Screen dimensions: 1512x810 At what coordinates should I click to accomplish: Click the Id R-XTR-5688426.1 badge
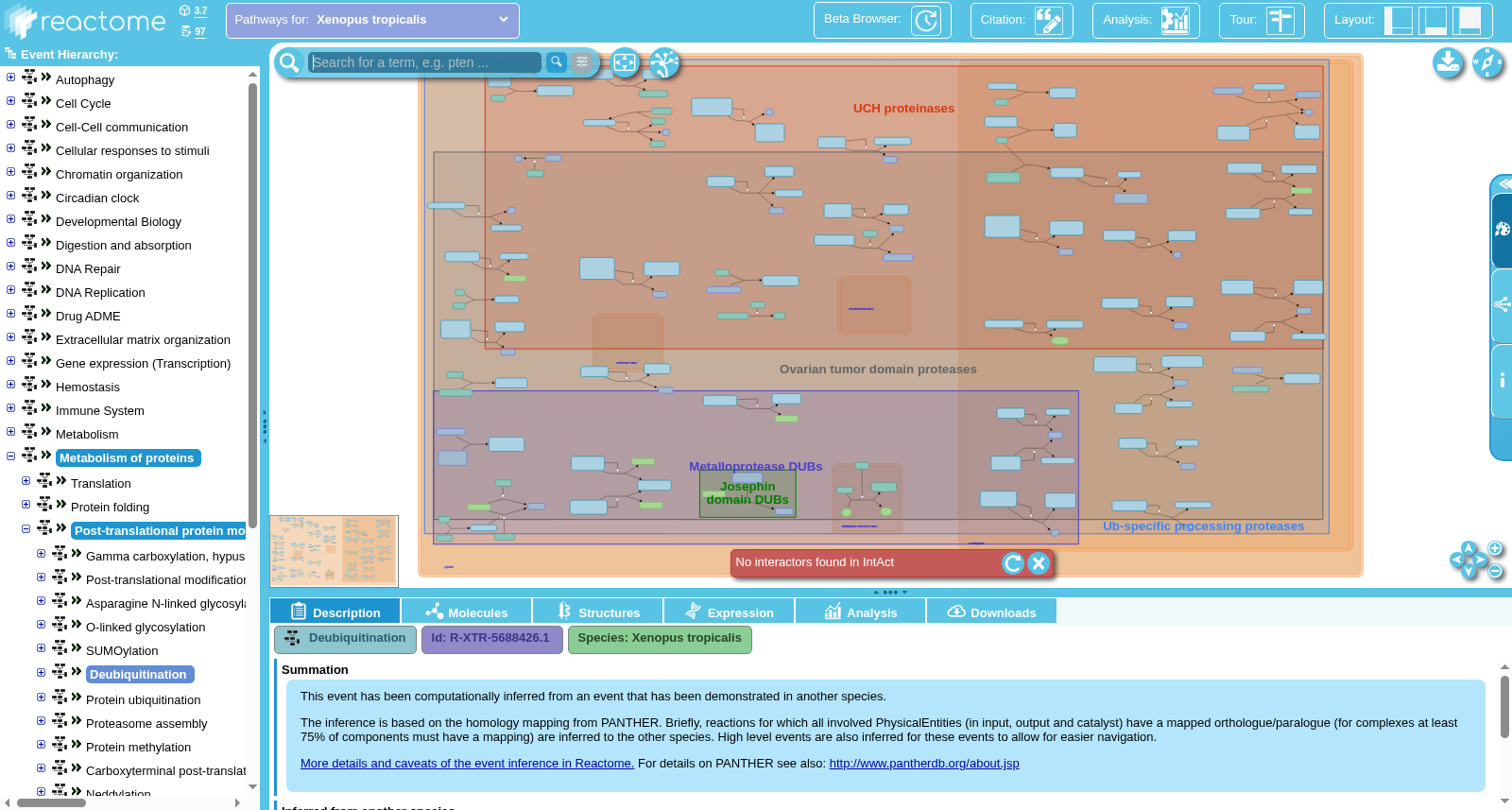point(491,639)
